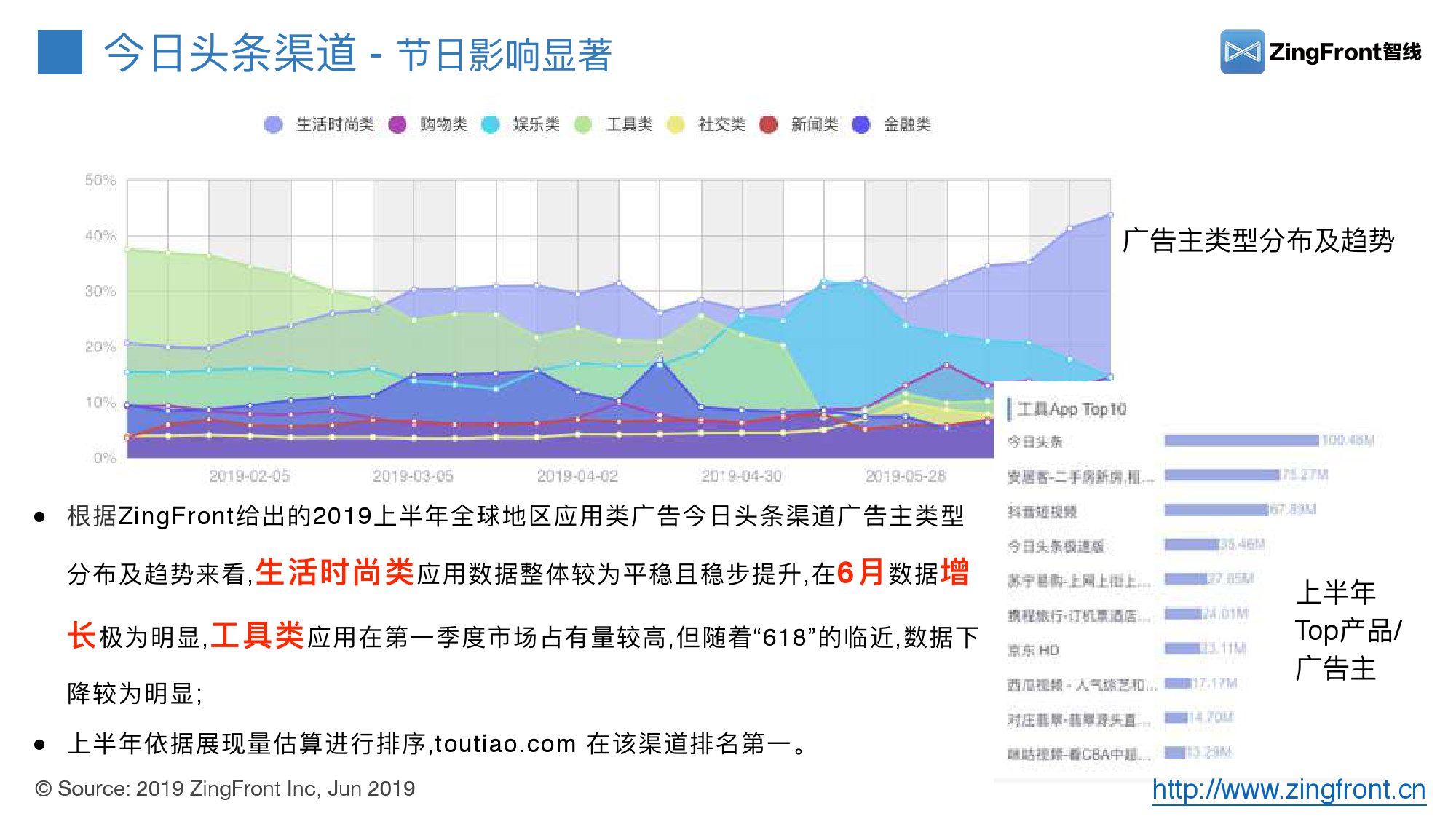Click the 2019-05-28 x-axis date label
Screen dimensions: 1456x819
click(x=905, y=476)
